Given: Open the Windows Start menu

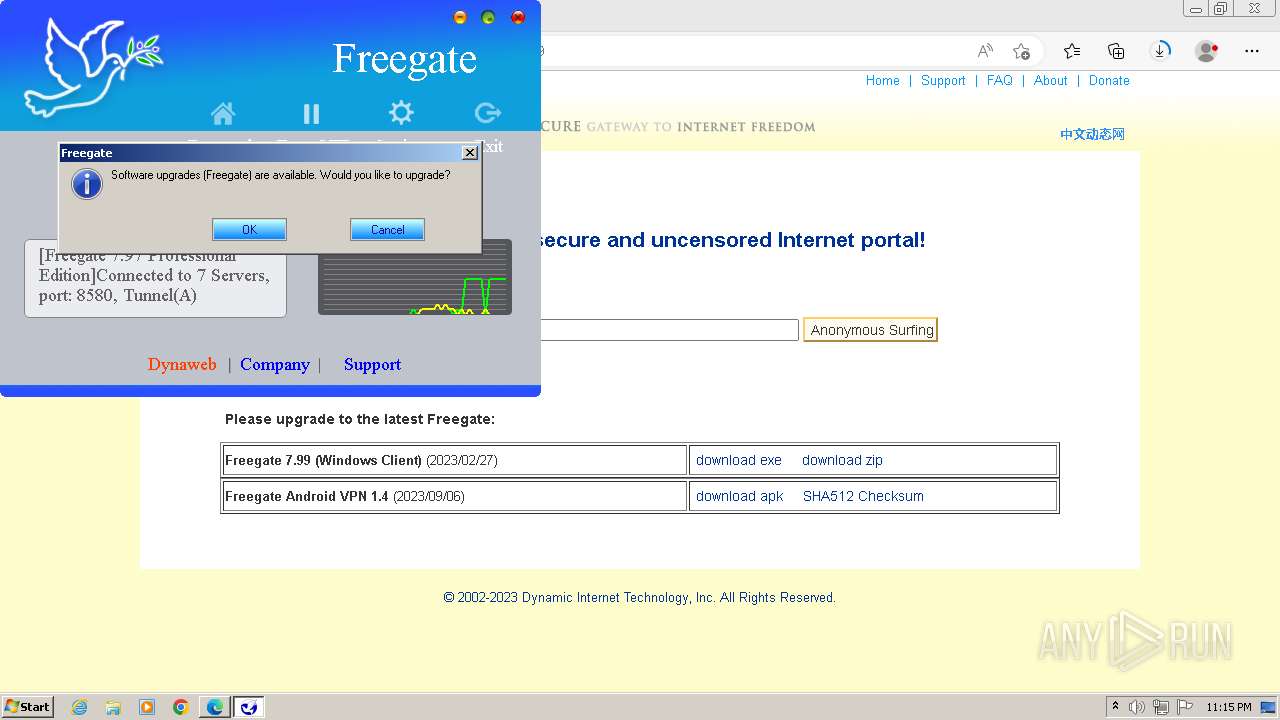Looking at the screenshot, I should (x=27, y=707).
